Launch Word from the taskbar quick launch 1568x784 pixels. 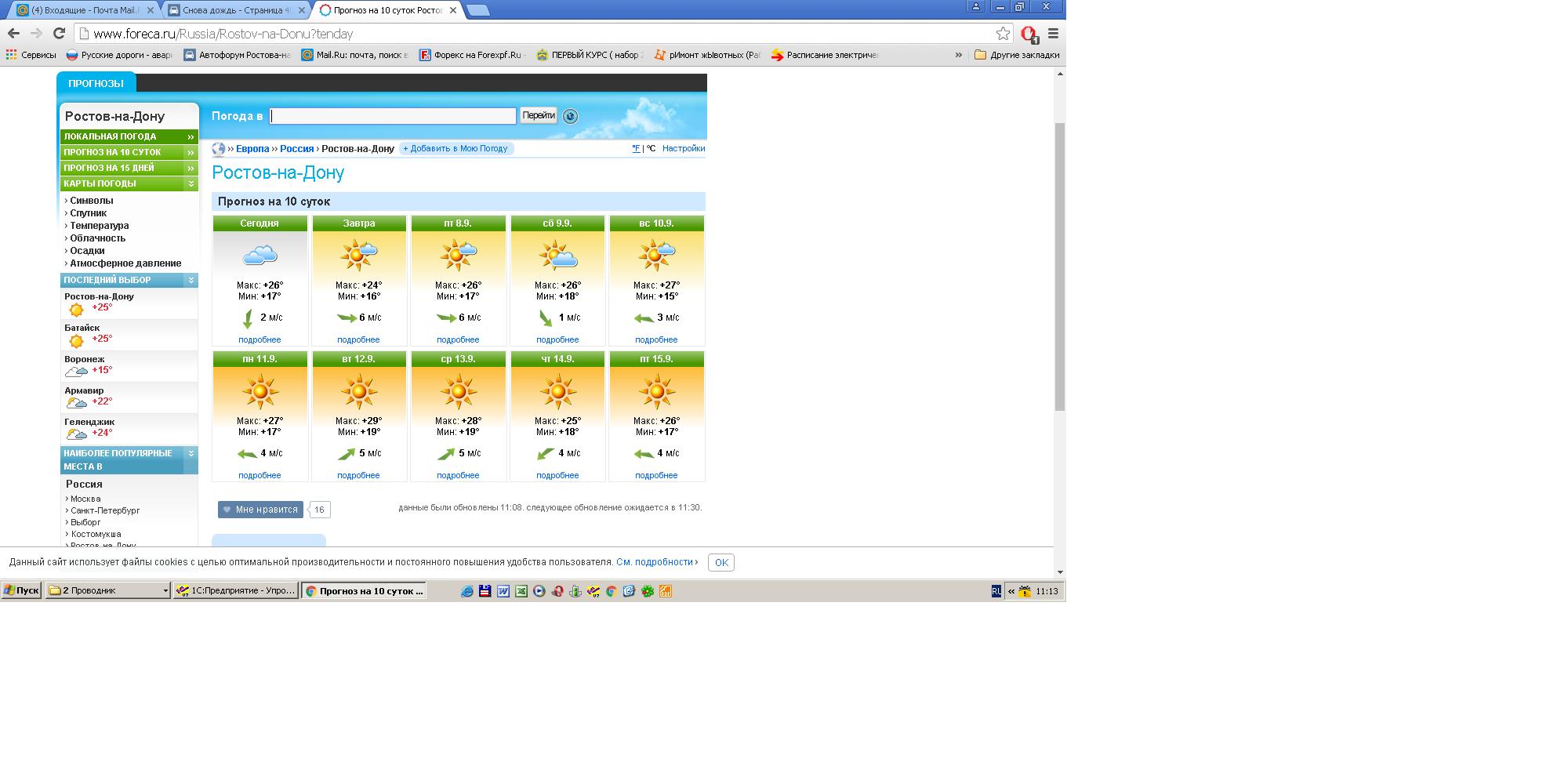(503, 591)
